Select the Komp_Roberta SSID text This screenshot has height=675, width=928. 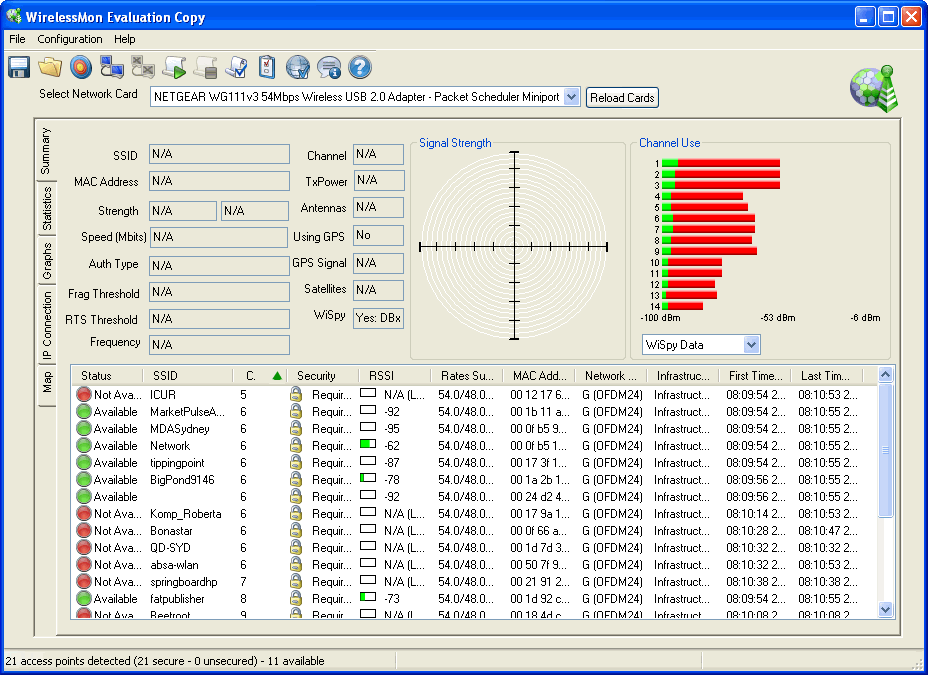click(x=186, y=514)
